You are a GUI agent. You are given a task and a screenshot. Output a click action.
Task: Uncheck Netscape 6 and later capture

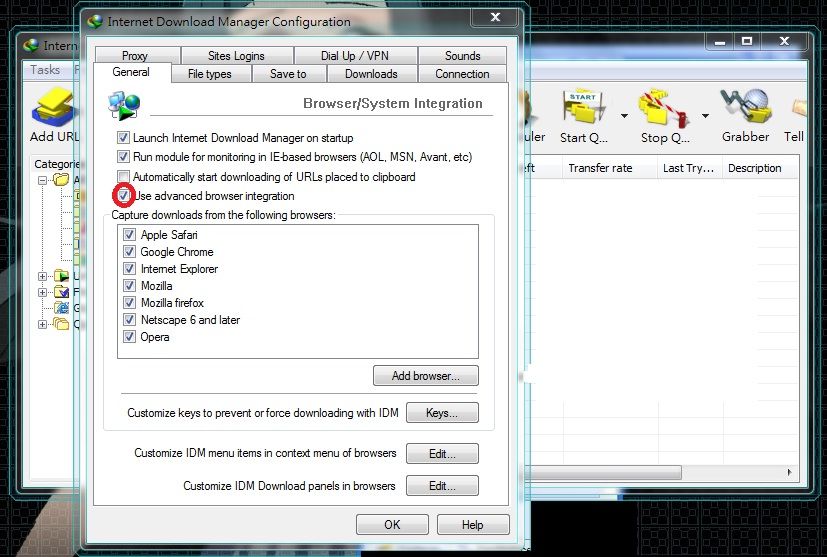(x=129, y=320)
